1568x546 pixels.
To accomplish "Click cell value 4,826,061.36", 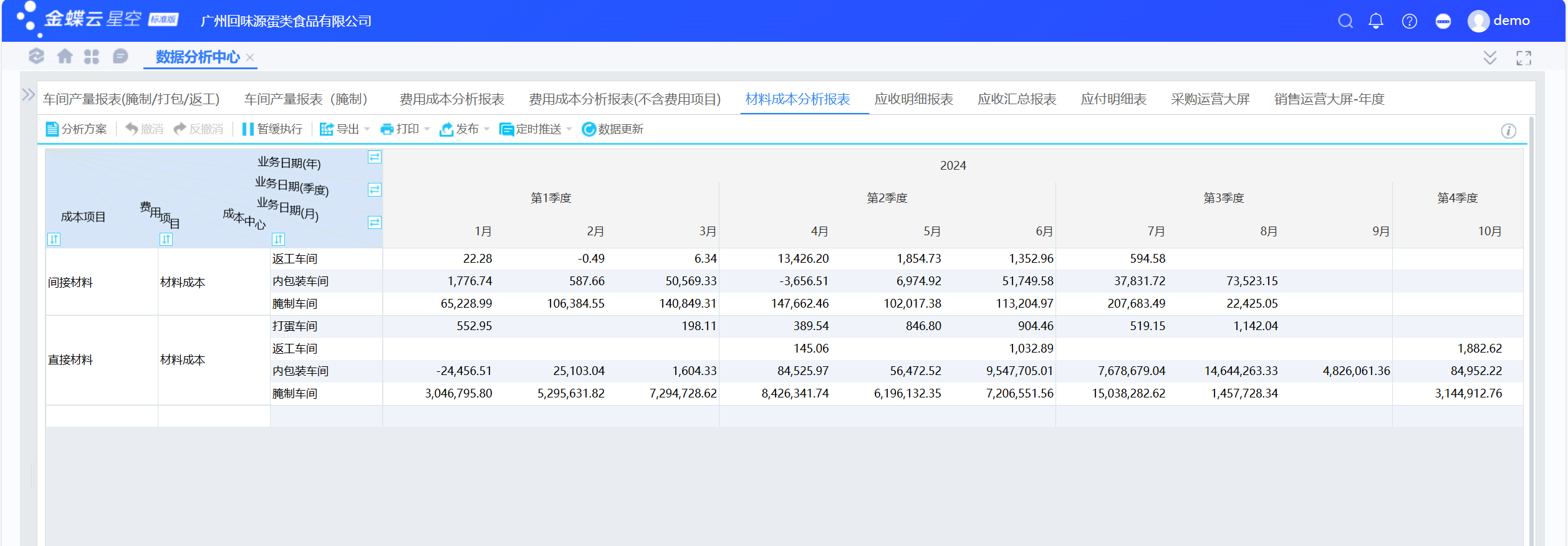I will 1357,371.
